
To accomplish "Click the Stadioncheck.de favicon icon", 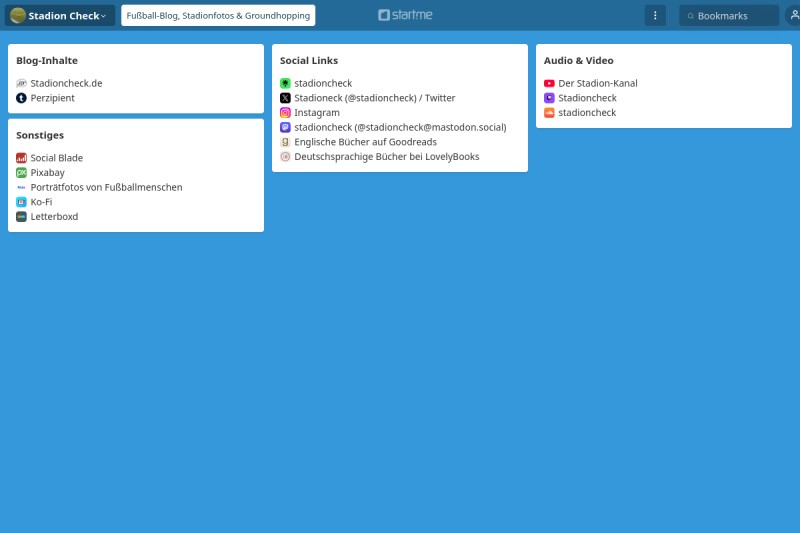I will pyautogui.click(x=21, y=83).
